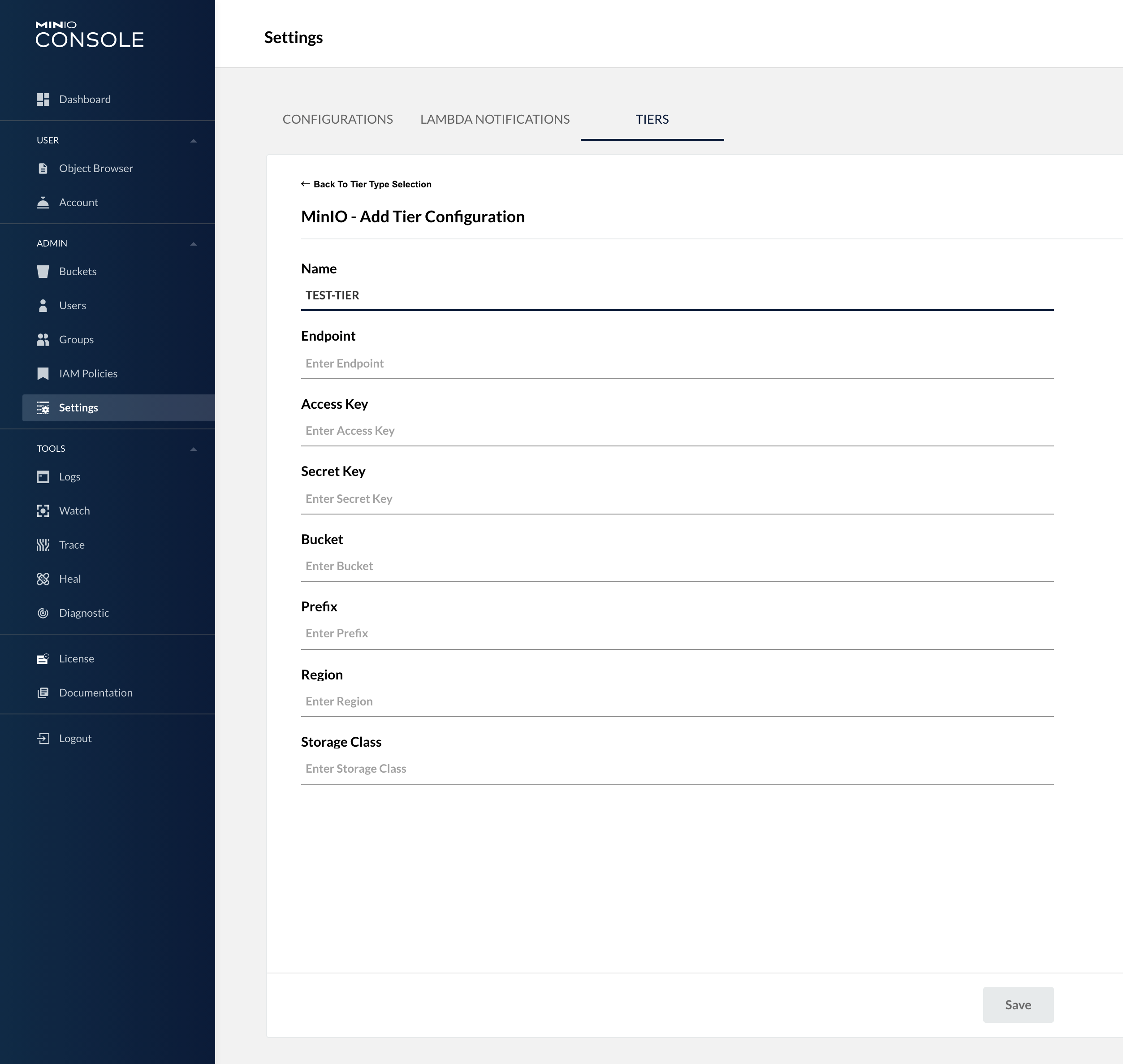1123x1064 pixels.
Task: Click the Heal bandage icon
Action: point(43,579)
